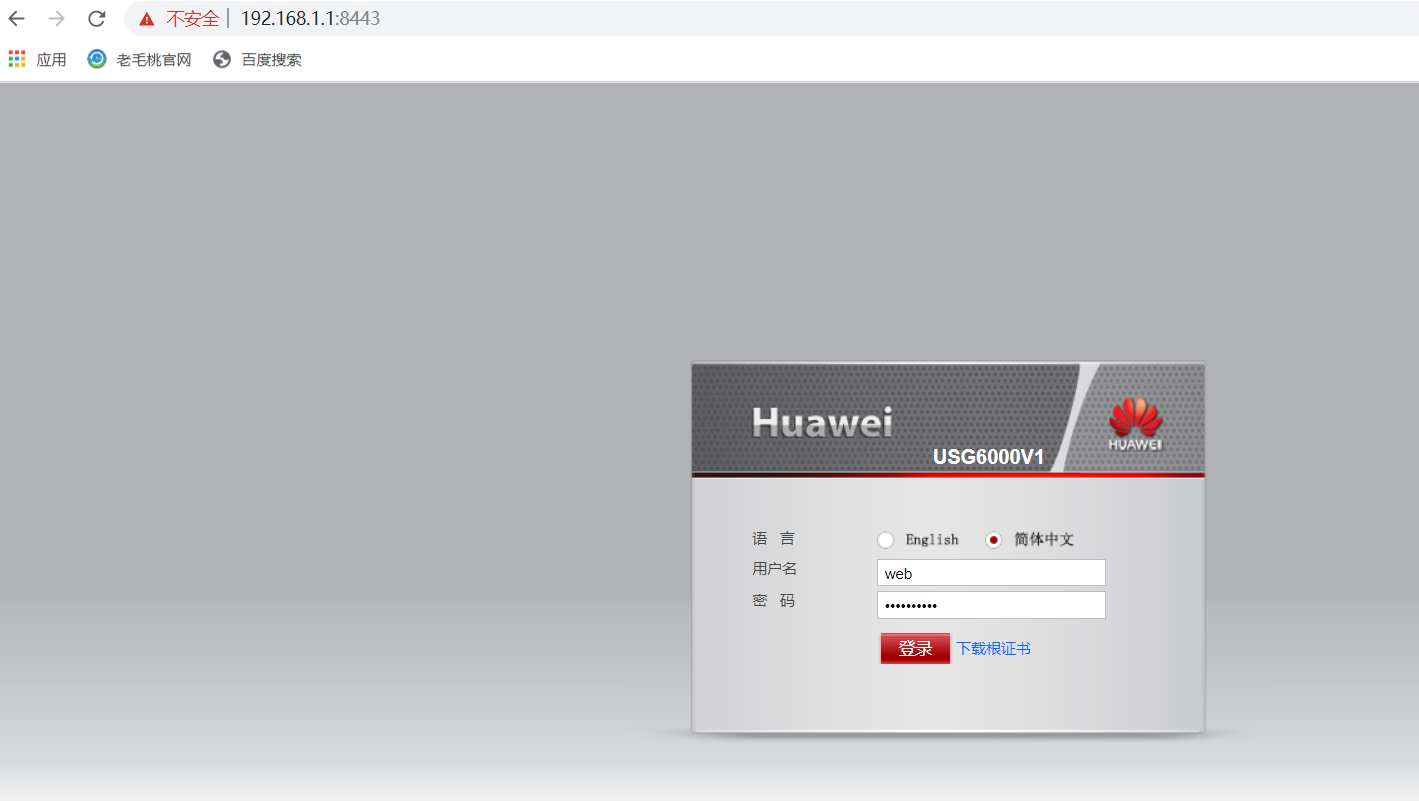Click the 密码 label
Screen dimensions: 1419x801
tap(774, 601)
